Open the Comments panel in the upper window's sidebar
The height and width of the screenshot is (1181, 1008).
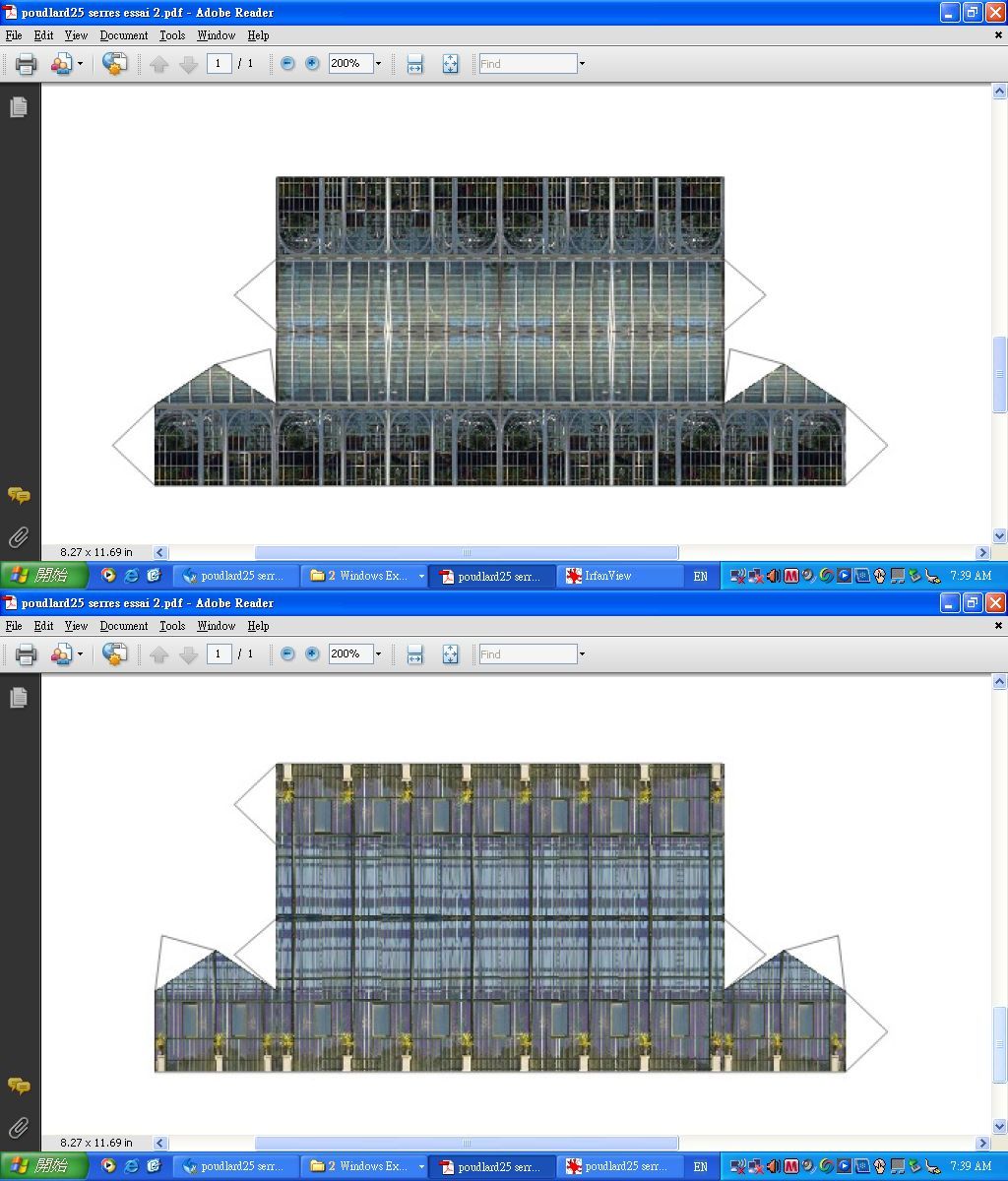[x=19, y=495]
